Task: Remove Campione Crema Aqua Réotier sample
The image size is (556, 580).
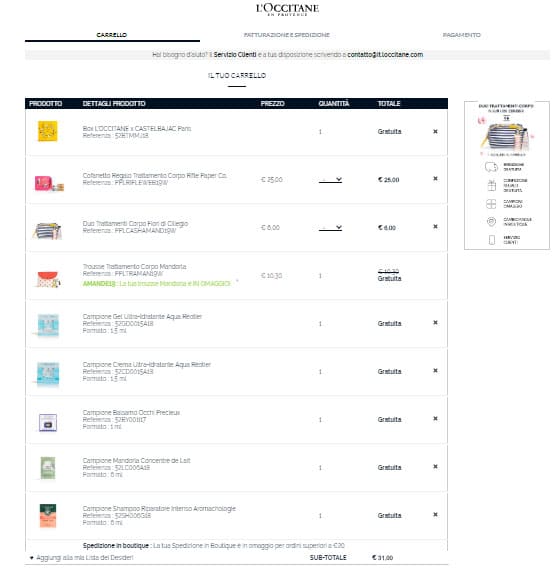Action: point(435,370)
